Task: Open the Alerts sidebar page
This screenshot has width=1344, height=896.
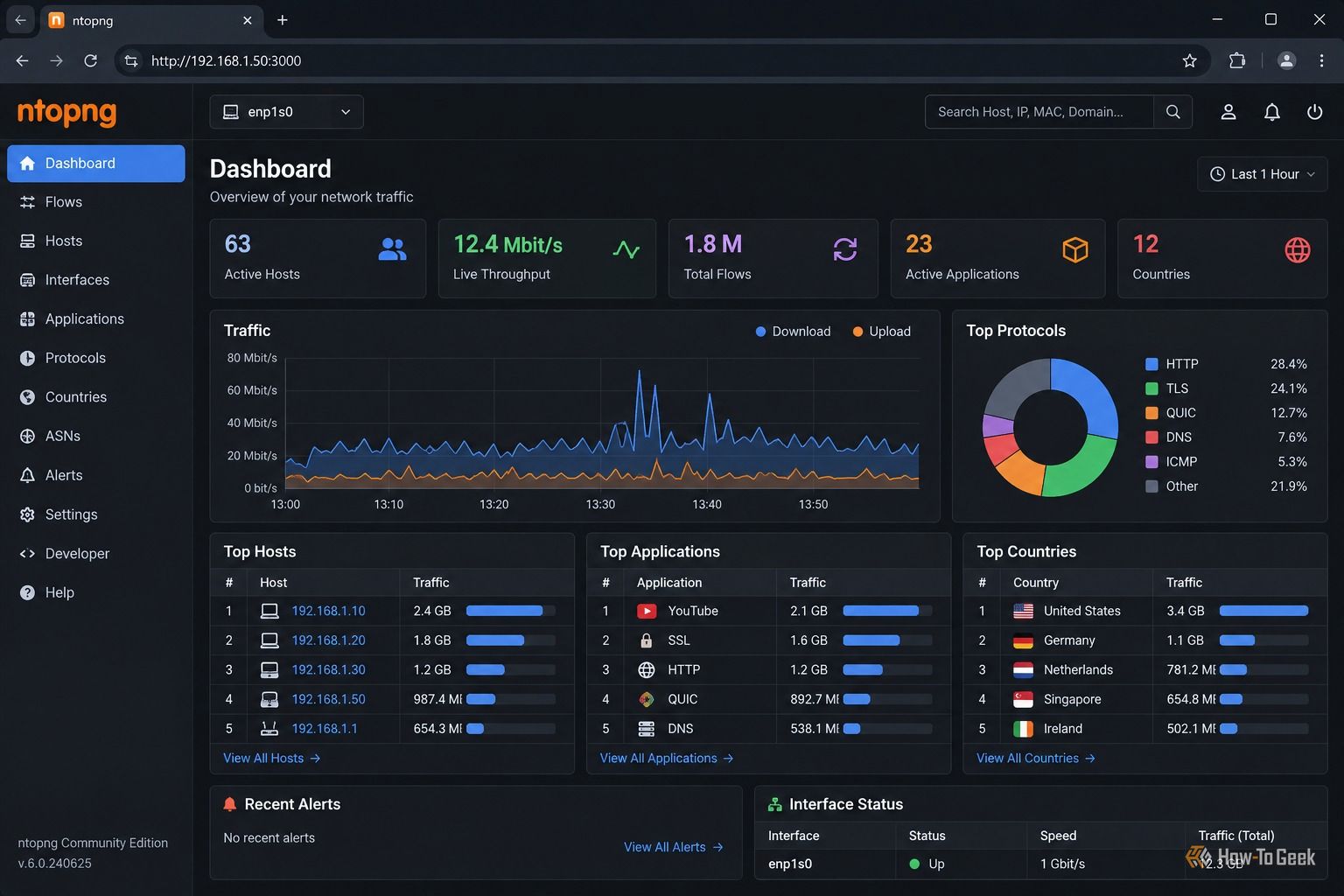Action: coord(96,475)
